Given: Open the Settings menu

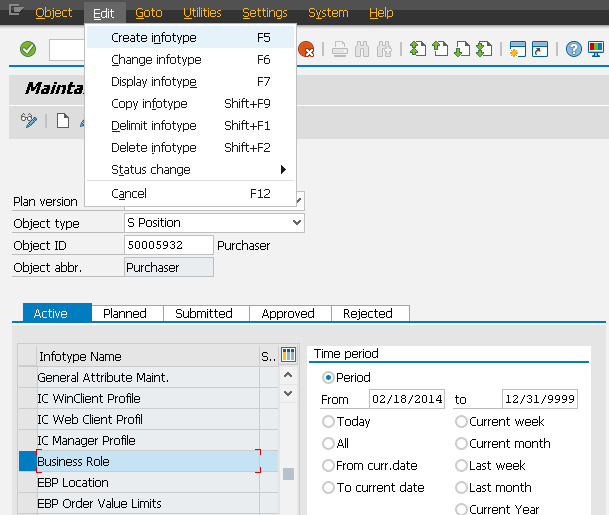Looking at the screenshot, I should click(265, 13).
